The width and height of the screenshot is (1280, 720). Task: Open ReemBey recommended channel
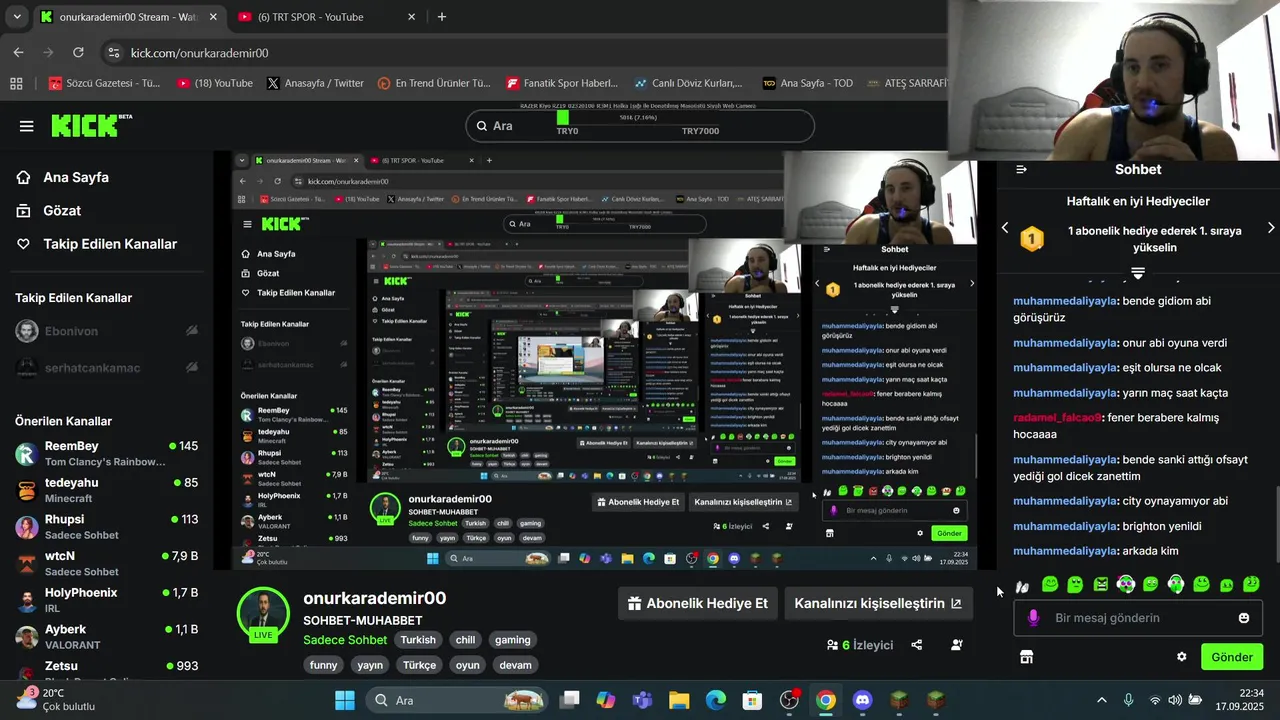point(106,453)
